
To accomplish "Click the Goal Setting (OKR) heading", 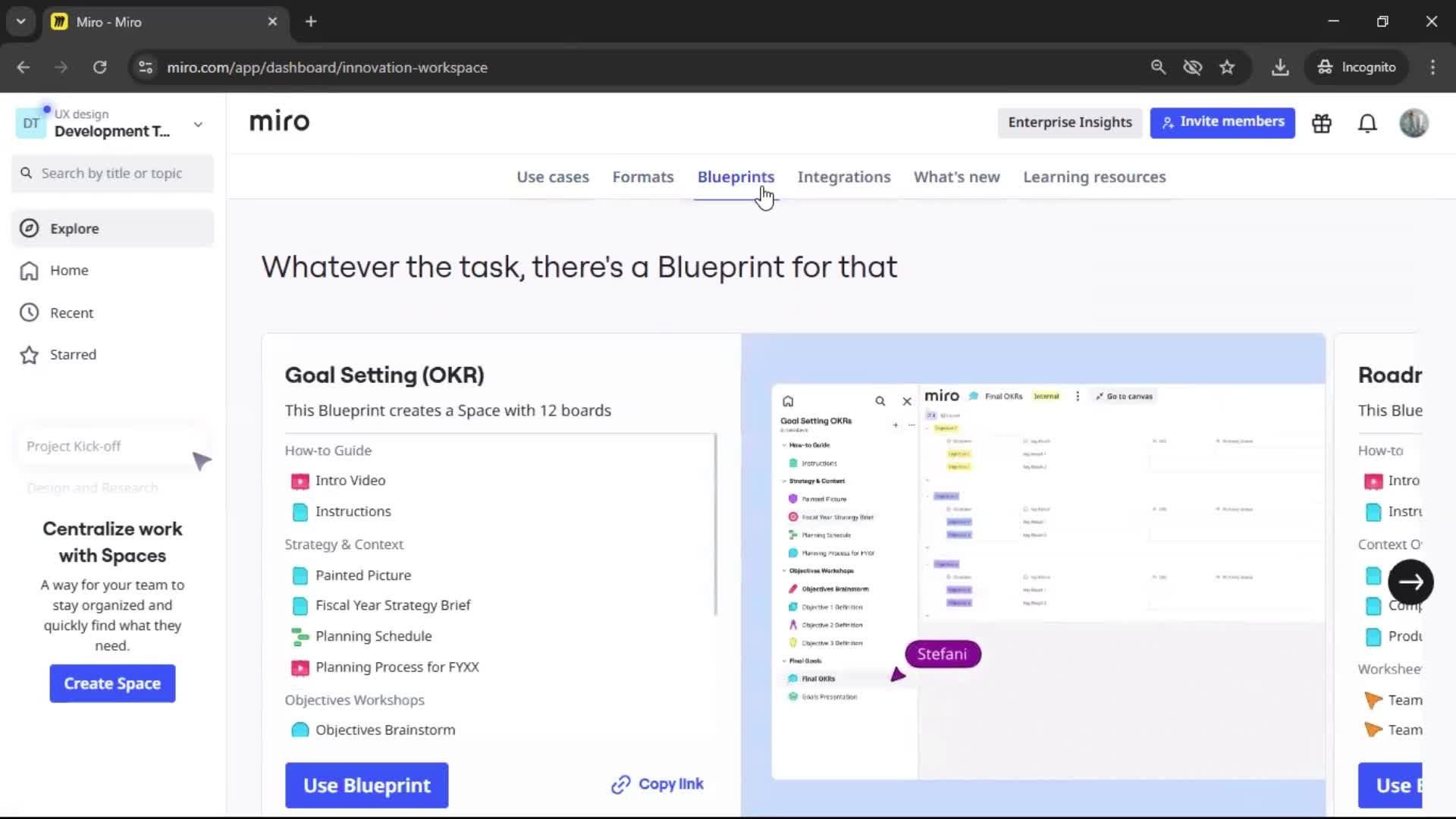I will tap(384, 375).
